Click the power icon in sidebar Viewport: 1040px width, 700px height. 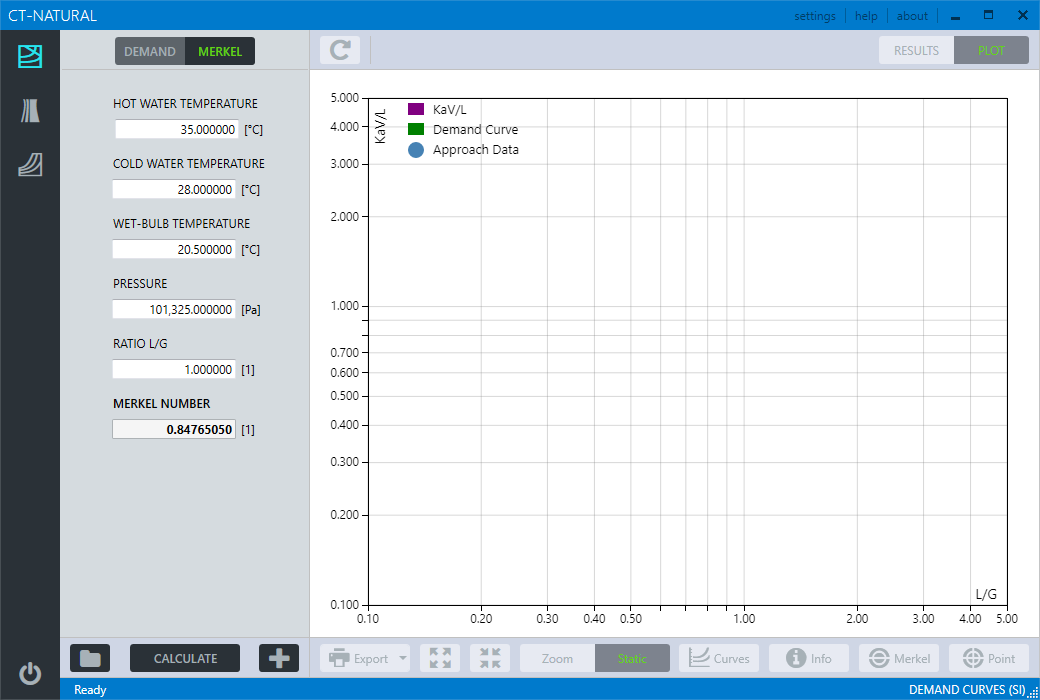[30, 674]
